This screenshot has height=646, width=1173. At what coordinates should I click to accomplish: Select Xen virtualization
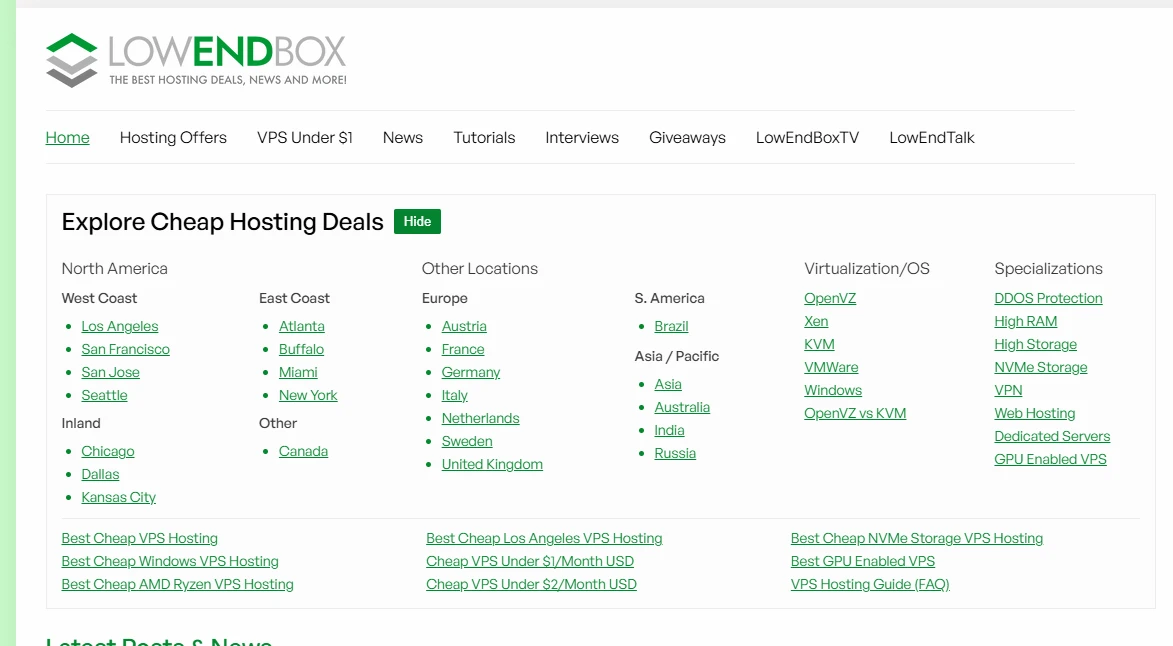coord(816,322)
